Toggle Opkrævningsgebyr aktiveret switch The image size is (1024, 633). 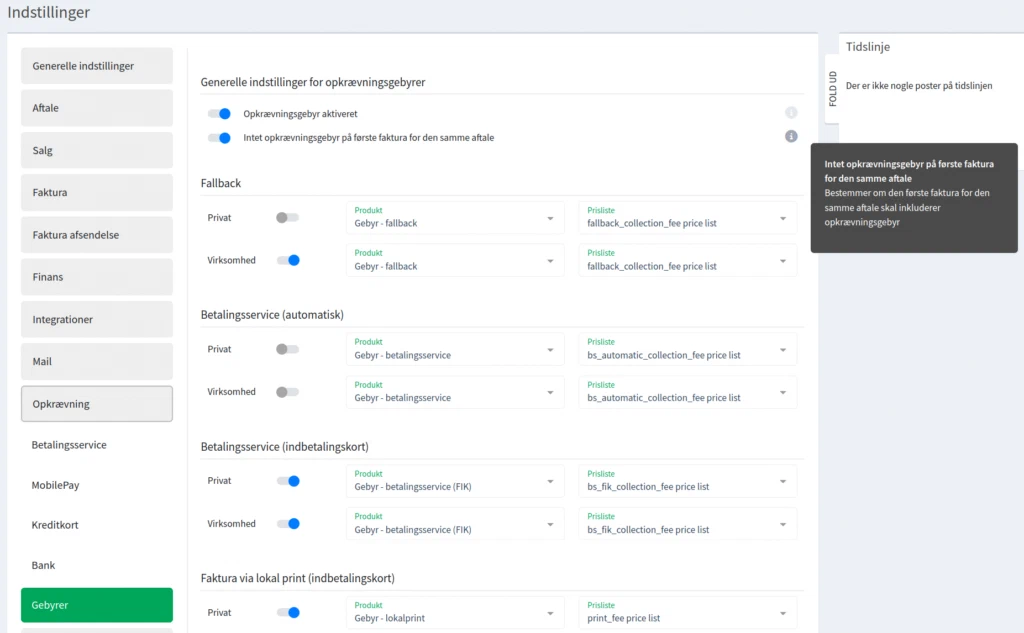coord(219,114)
